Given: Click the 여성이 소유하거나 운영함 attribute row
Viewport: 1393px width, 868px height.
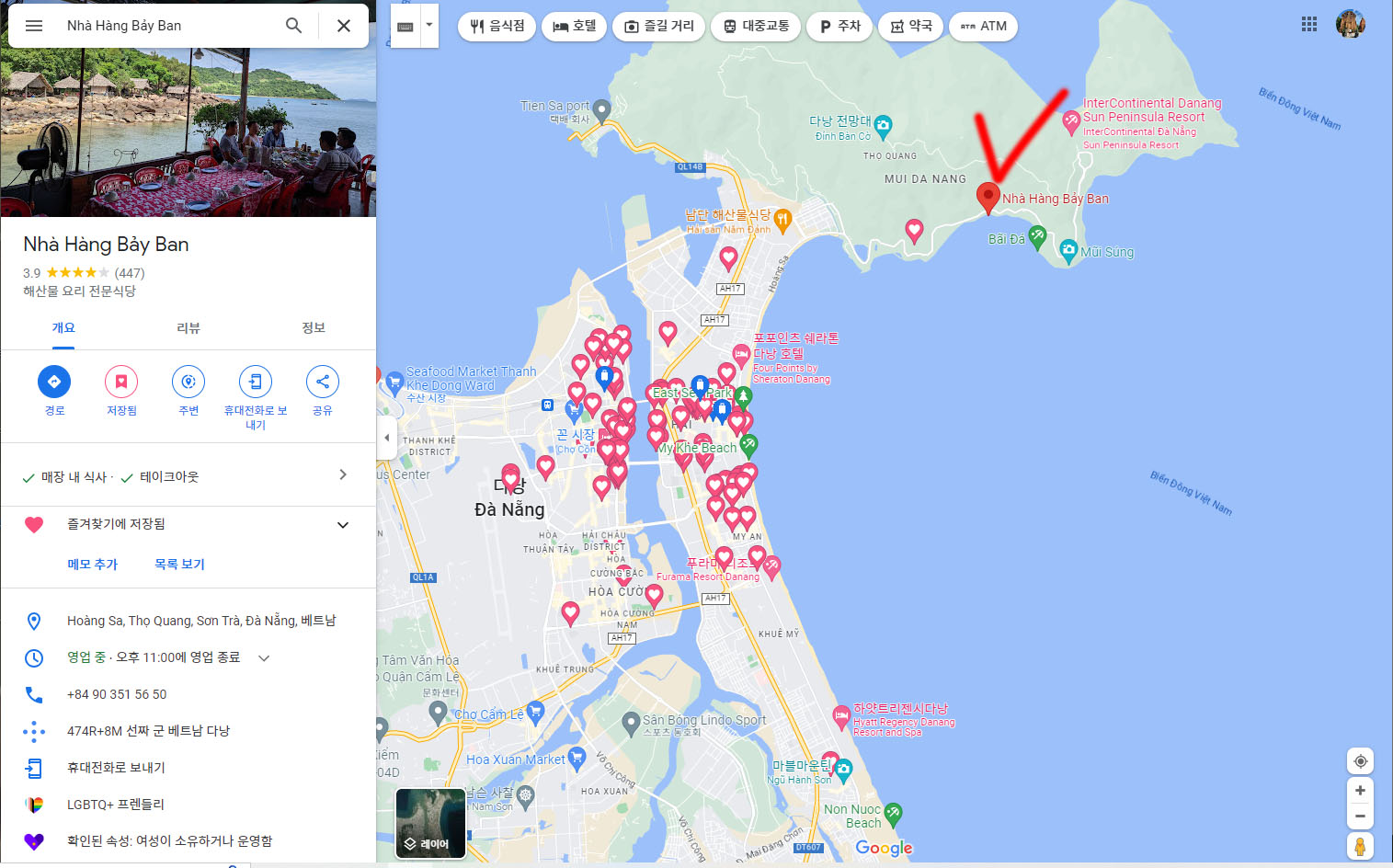Looking at the screenshot, I should 188,841.
